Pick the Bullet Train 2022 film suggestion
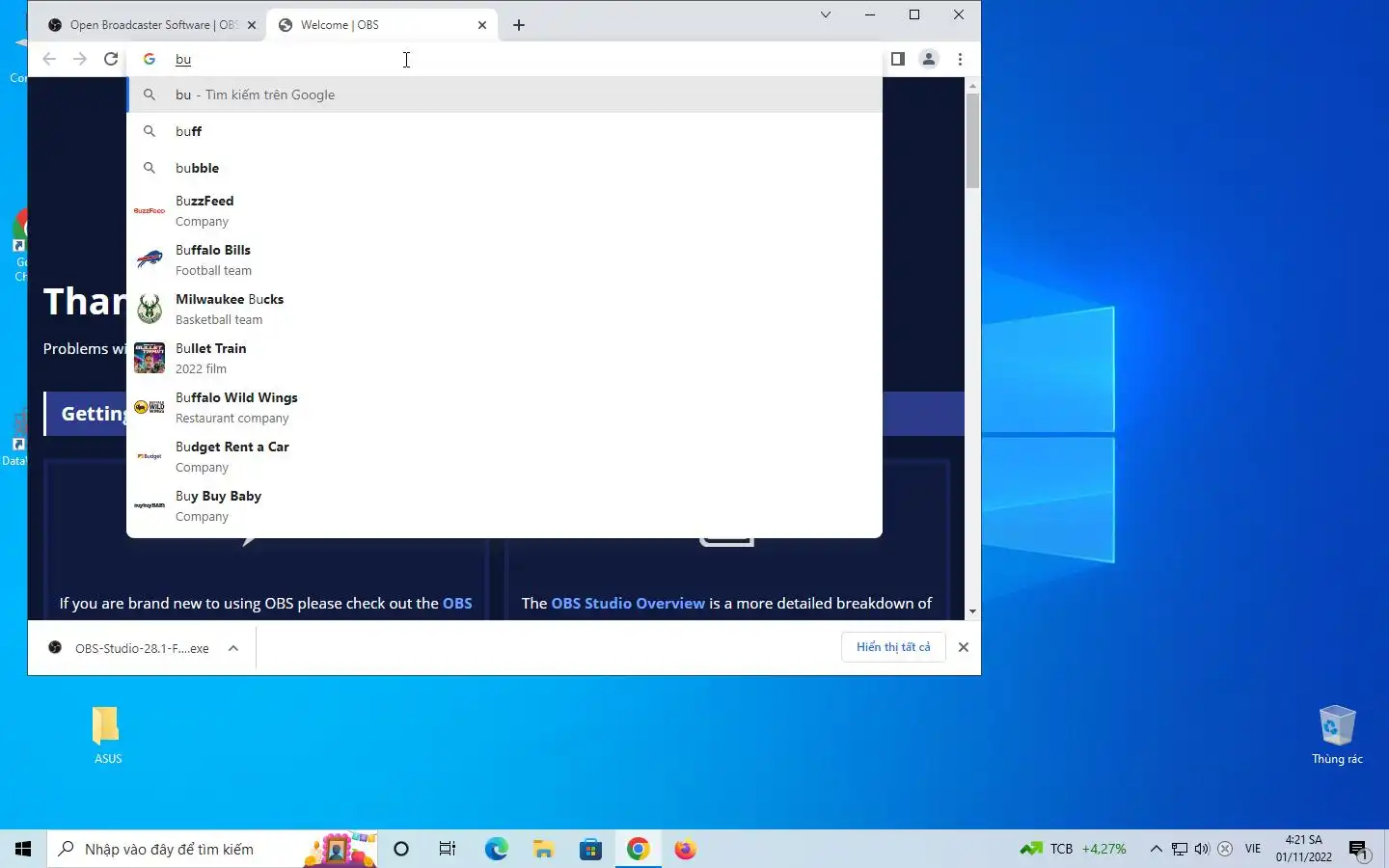The height and width of the screenshot is (868, 1389). click(x=504, y=358)
